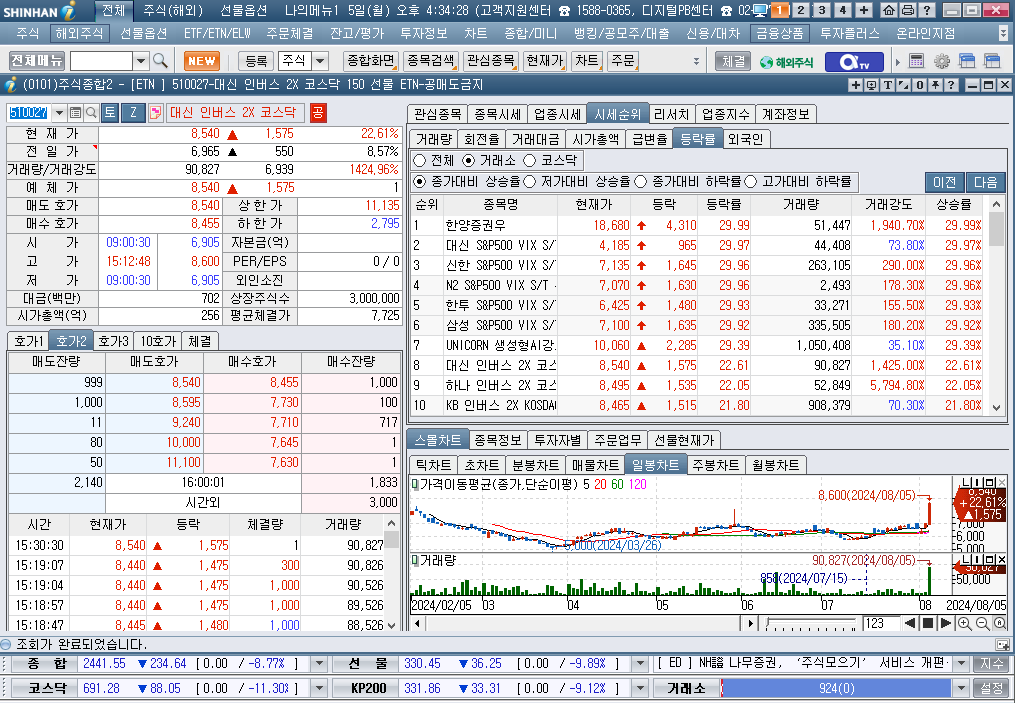Image resolution: width=1015 pixels, height=703 pixels.
Task: Switch to virtual screen 4
Action: point(842,10)
